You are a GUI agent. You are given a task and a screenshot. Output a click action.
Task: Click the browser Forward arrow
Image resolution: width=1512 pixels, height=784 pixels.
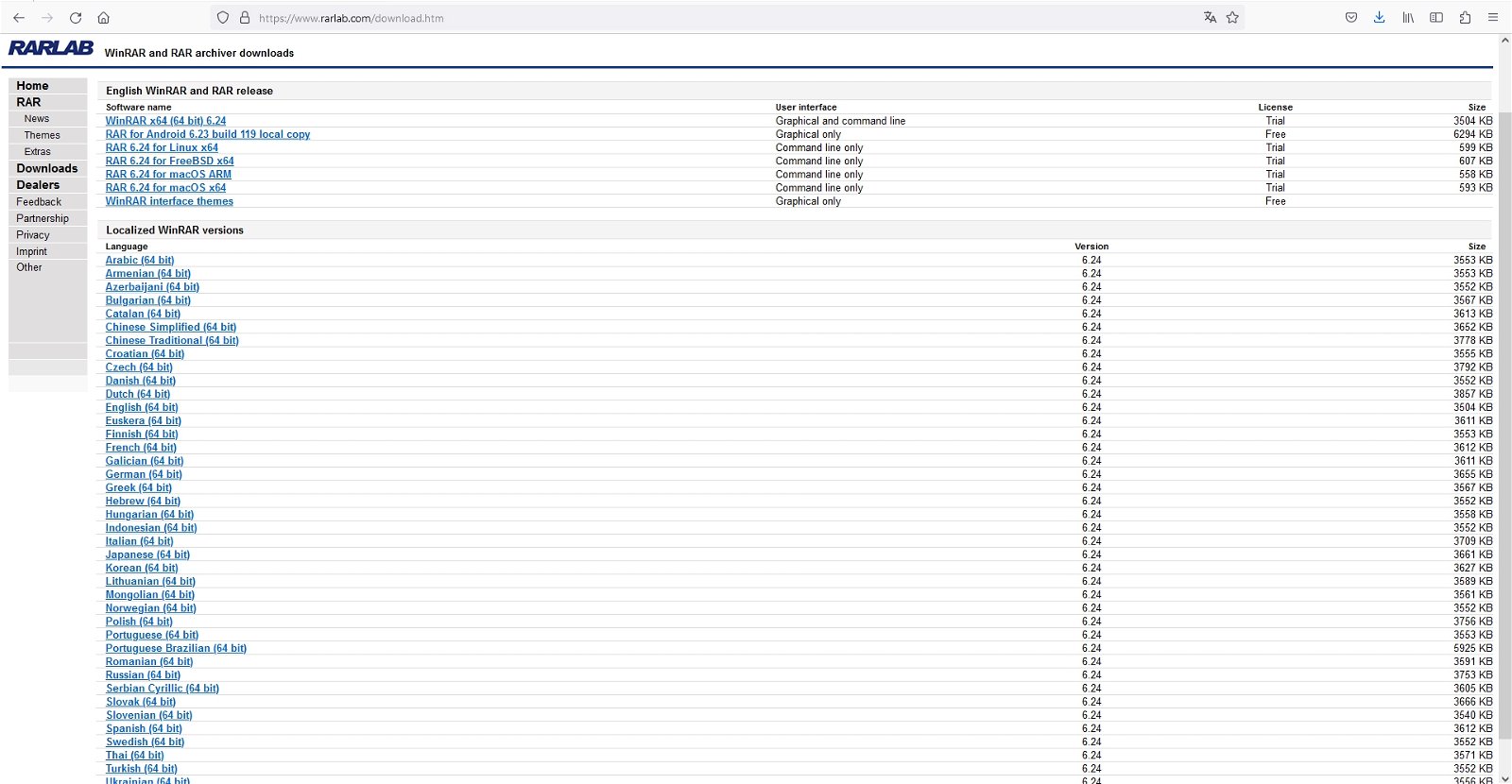pyautogui.click(x=47, y=18)
